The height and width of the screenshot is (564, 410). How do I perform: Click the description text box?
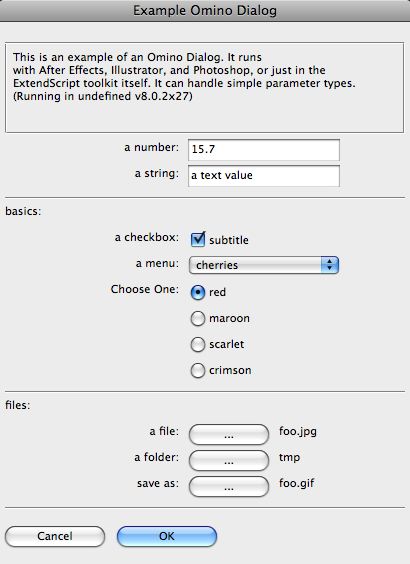204,87
